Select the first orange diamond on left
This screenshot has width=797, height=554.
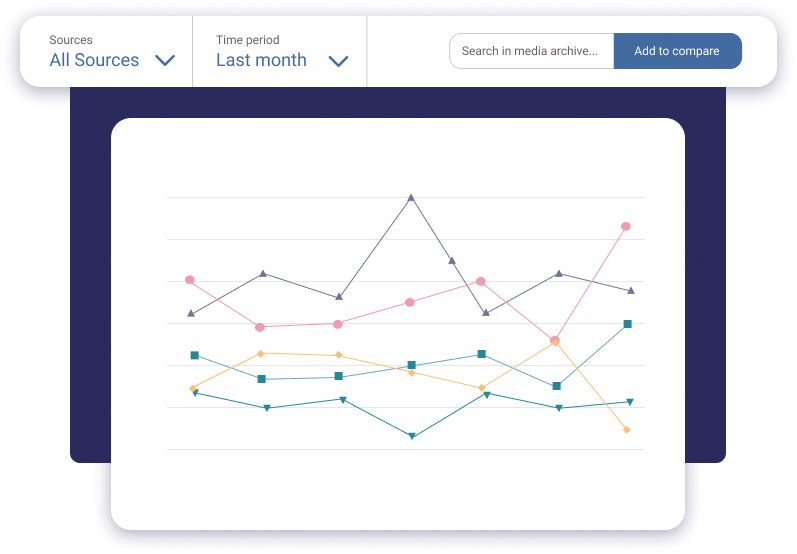[192, 388]
